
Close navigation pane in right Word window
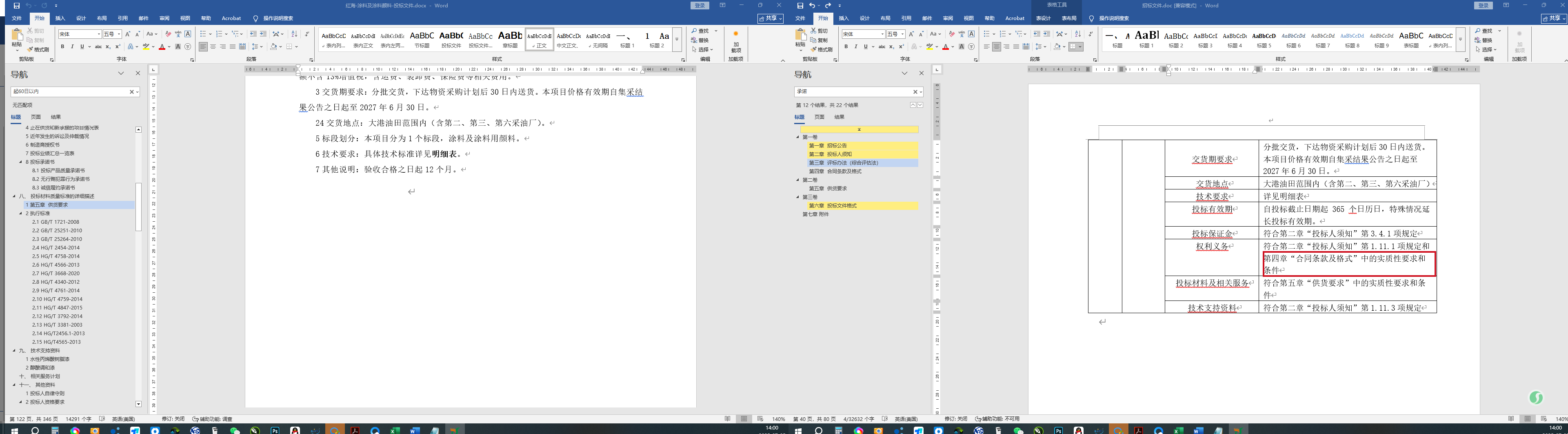[921, 73]
